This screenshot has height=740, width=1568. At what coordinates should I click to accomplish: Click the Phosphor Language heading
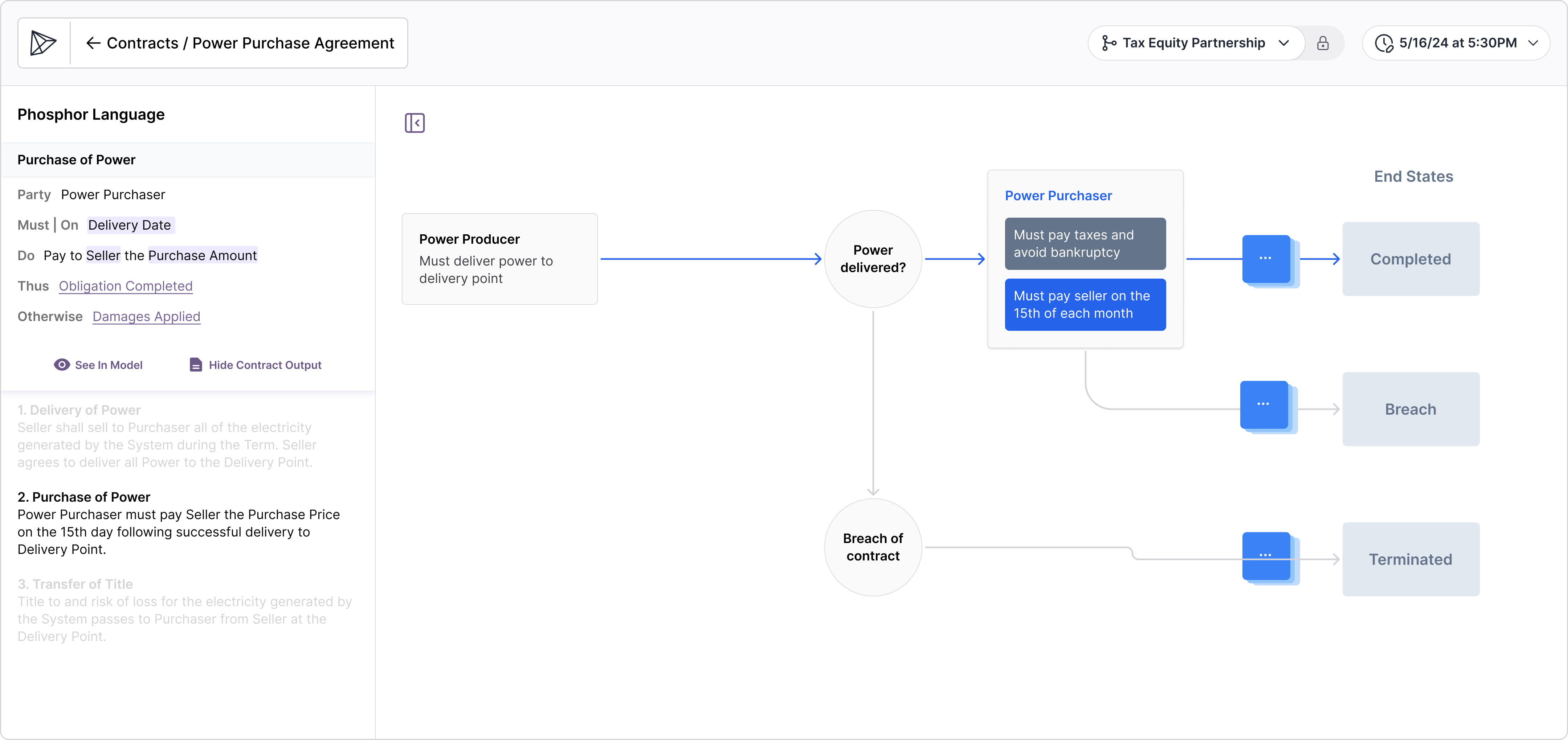click(91, 114)
